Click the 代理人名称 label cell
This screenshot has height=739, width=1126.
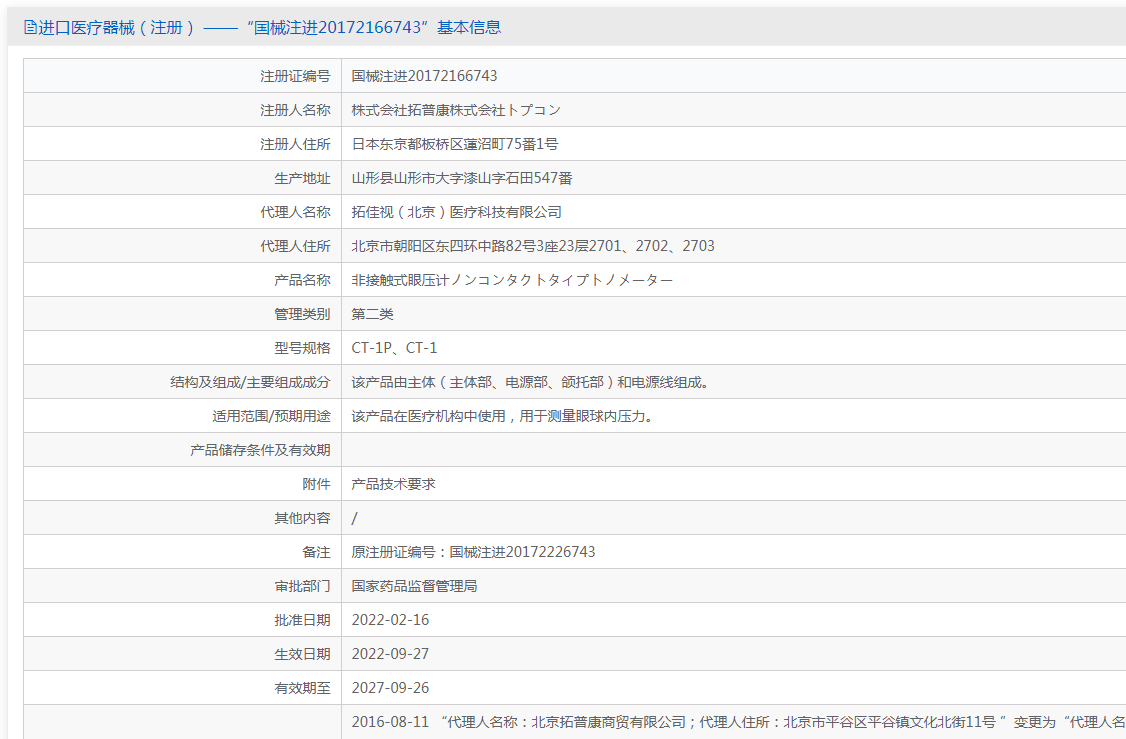[182, 213]
